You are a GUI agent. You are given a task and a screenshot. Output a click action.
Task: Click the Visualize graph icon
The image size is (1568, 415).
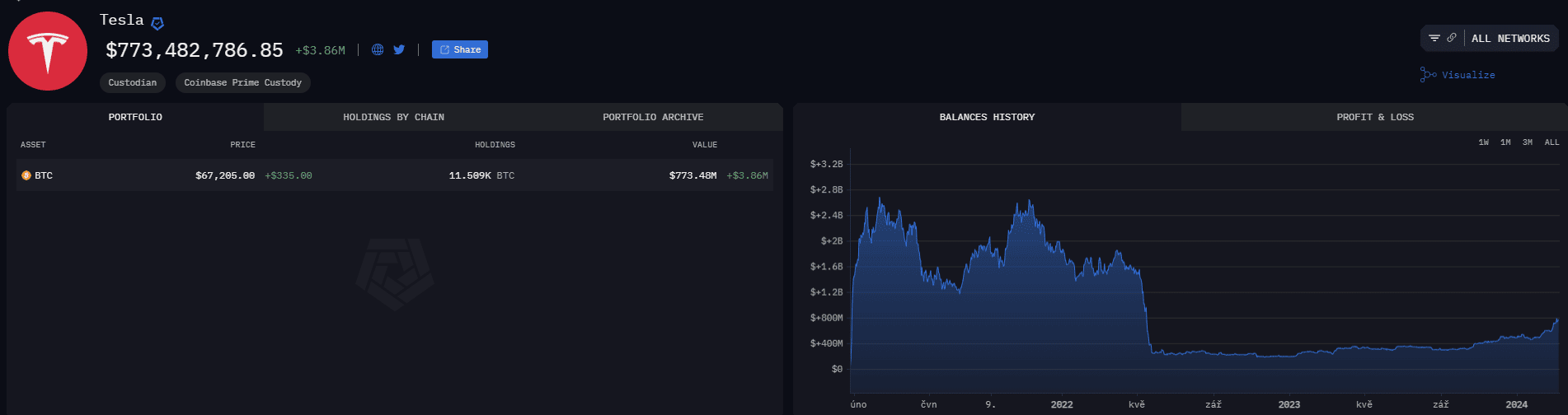coord(1428,75)
